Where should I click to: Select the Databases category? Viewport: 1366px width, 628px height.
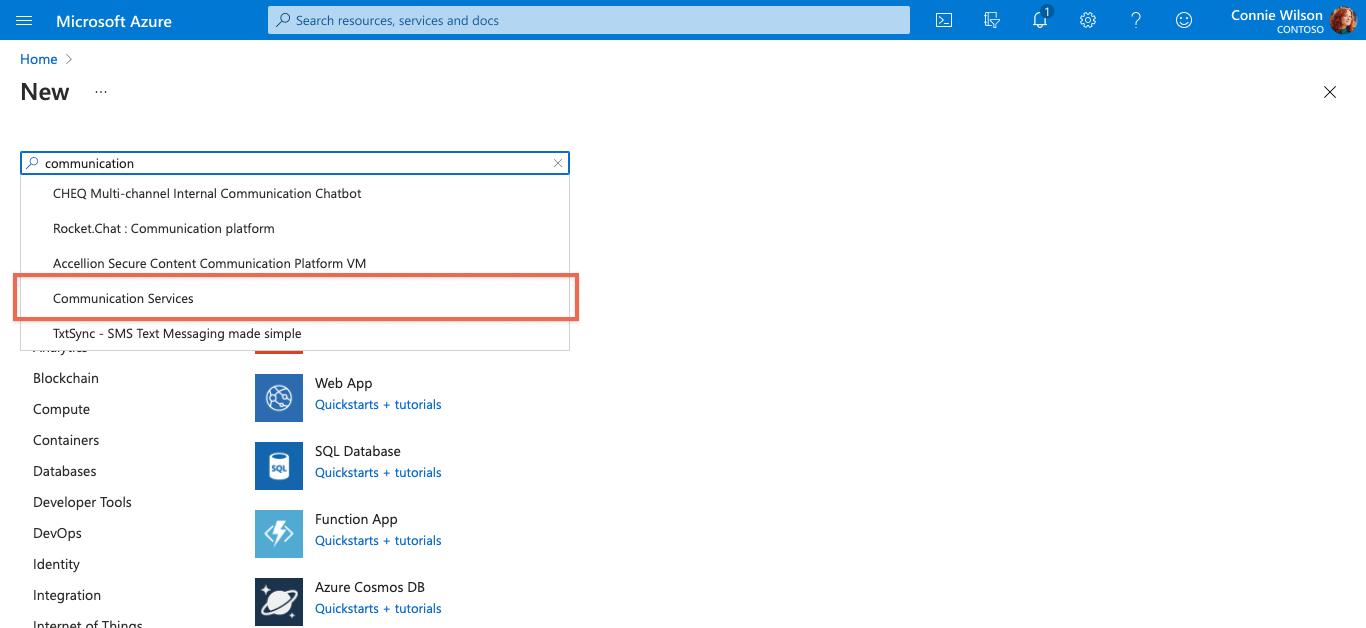pos(62,470)
